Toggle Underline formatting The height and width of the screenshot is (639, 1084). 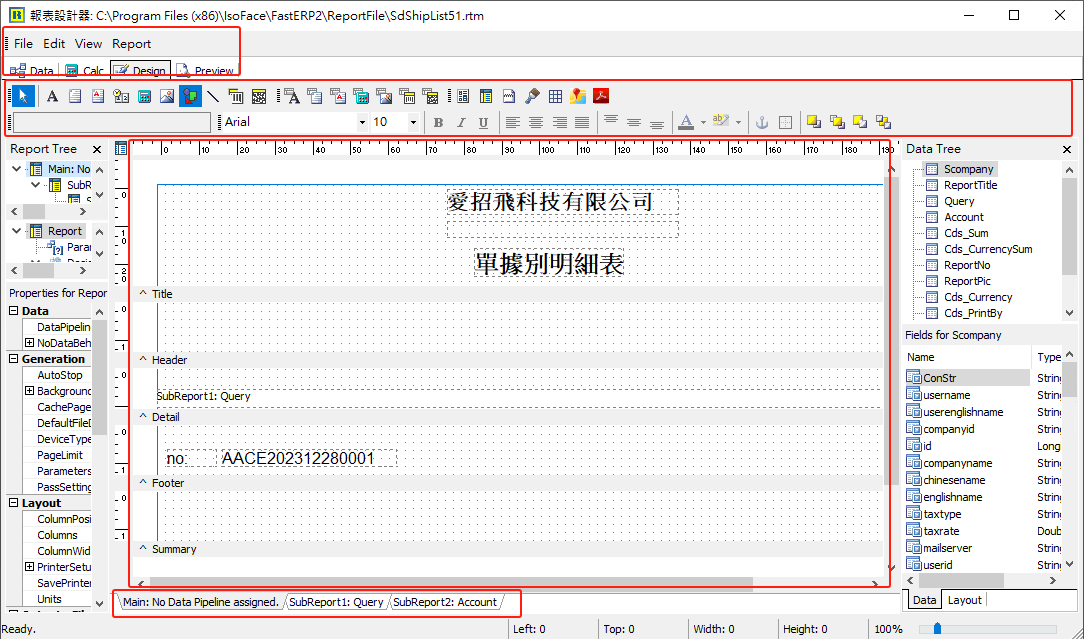(483, 122)
